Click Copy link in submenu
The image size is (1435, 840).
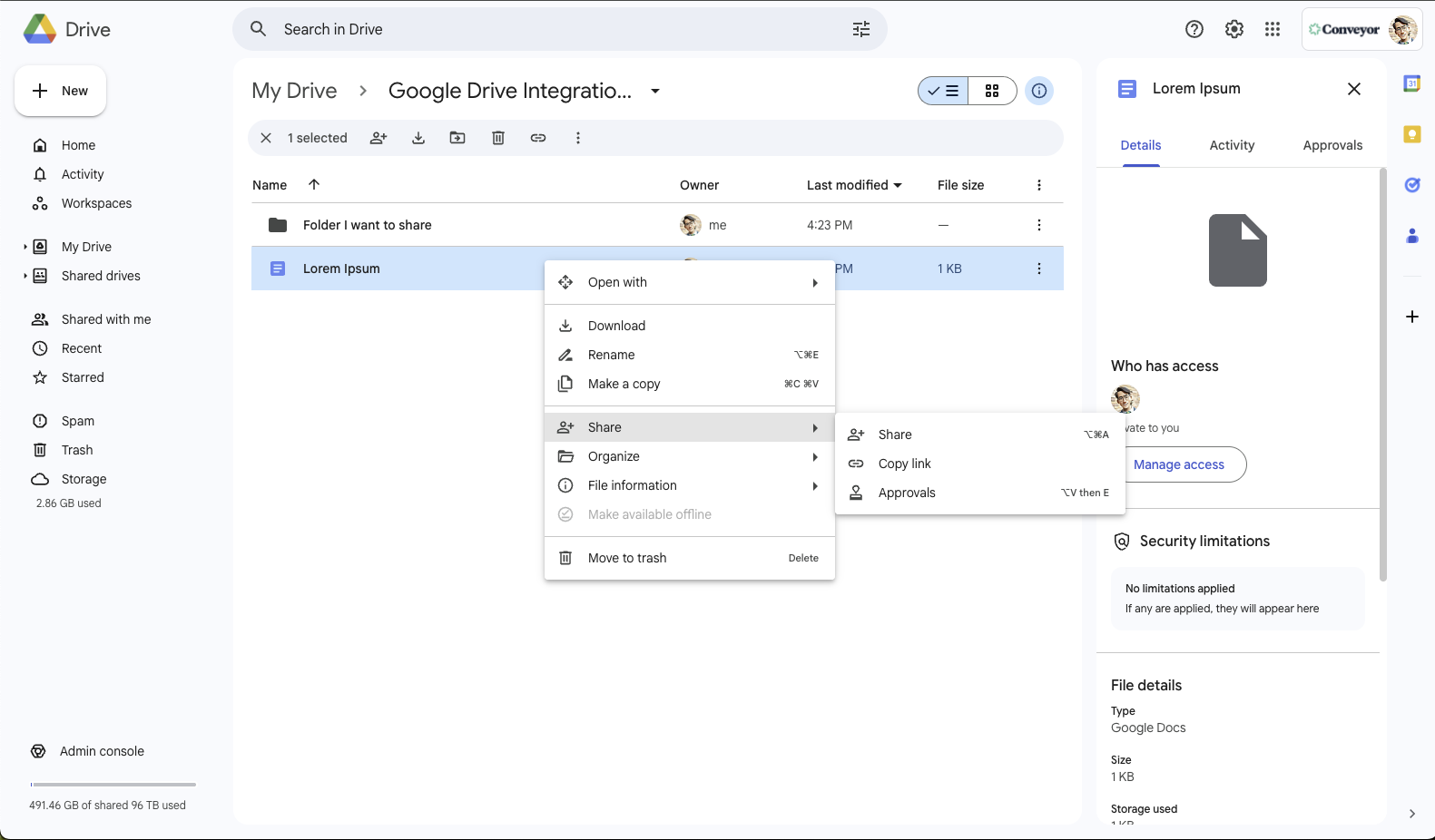980,464
